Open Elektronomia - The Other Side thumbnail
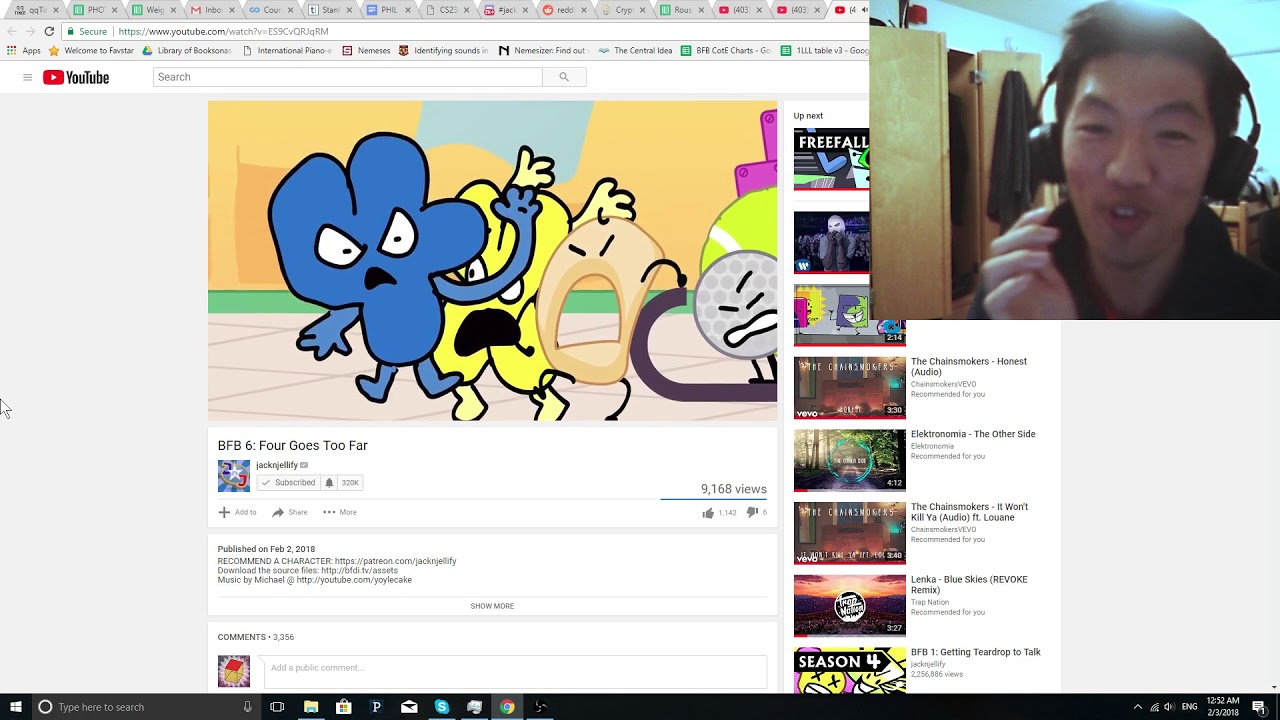1280x720 pixels. click(850, 461)
